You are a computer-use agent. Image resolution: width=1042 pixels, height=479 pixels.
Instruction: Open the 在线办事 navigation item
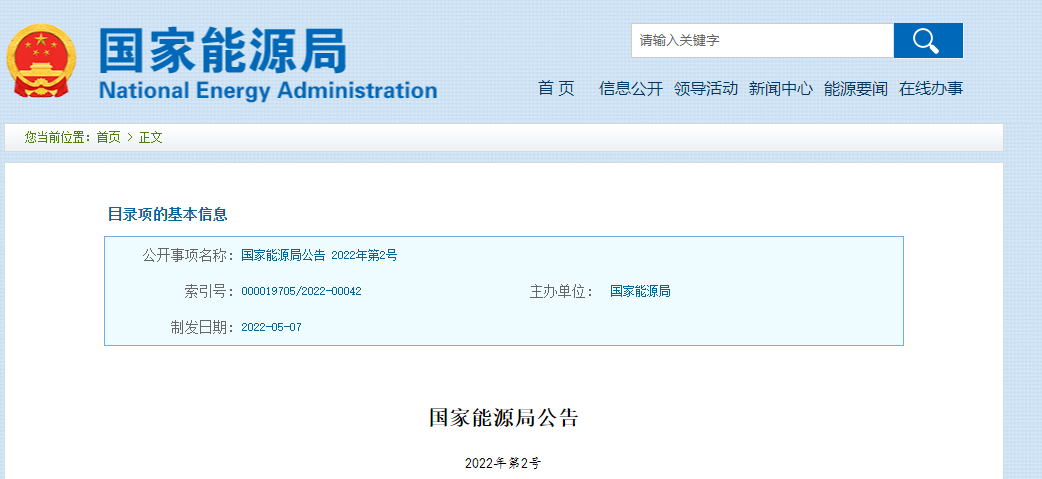pyautogui.click(x=931, y=89)
